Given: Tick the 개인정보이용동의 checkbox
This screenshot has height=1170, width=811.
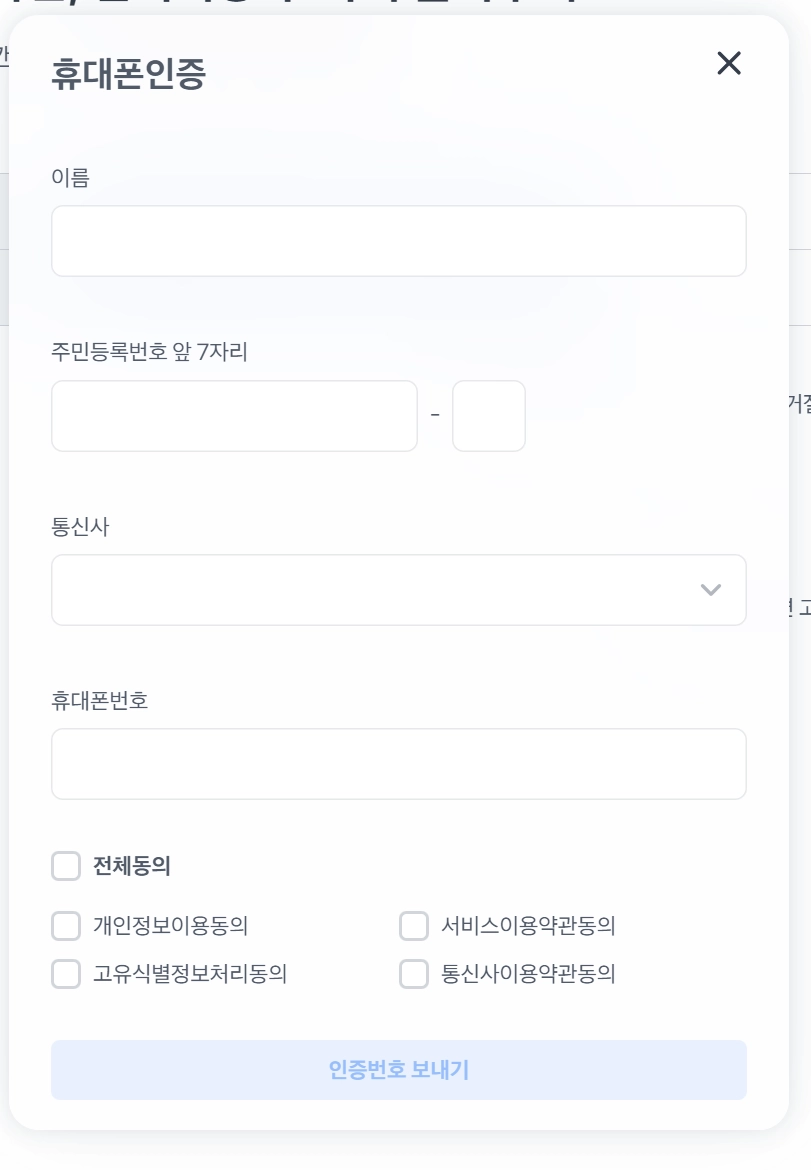Looking at the screenshot, I should click(66, 926).
